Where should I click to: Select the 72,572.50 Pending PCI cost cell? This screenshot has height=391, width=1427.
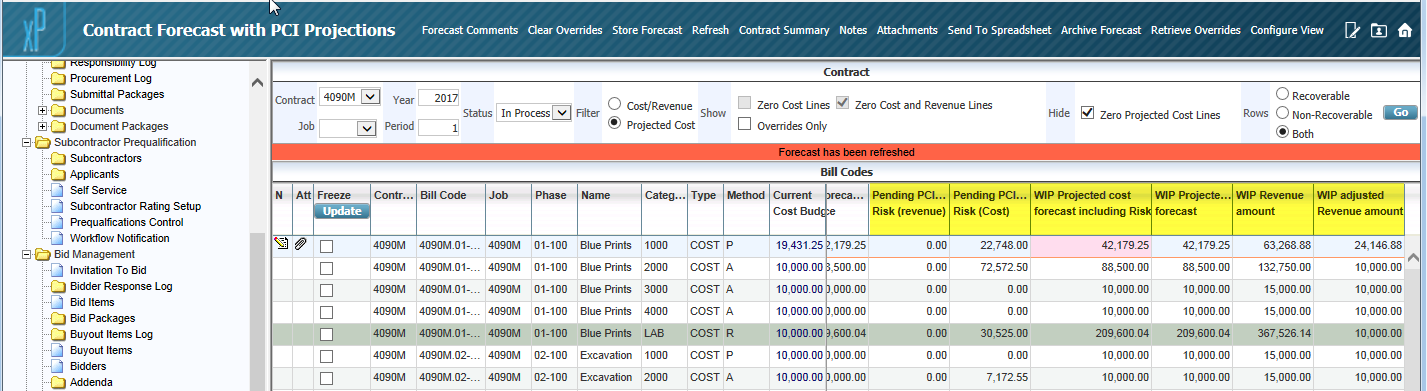[x=990, y=267]
